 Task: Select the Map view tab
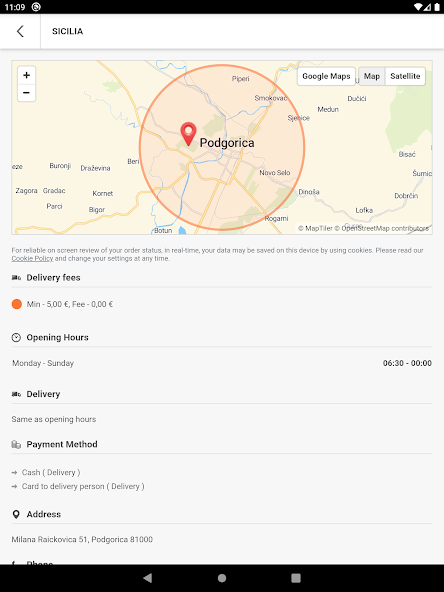(x=372, y=76)
